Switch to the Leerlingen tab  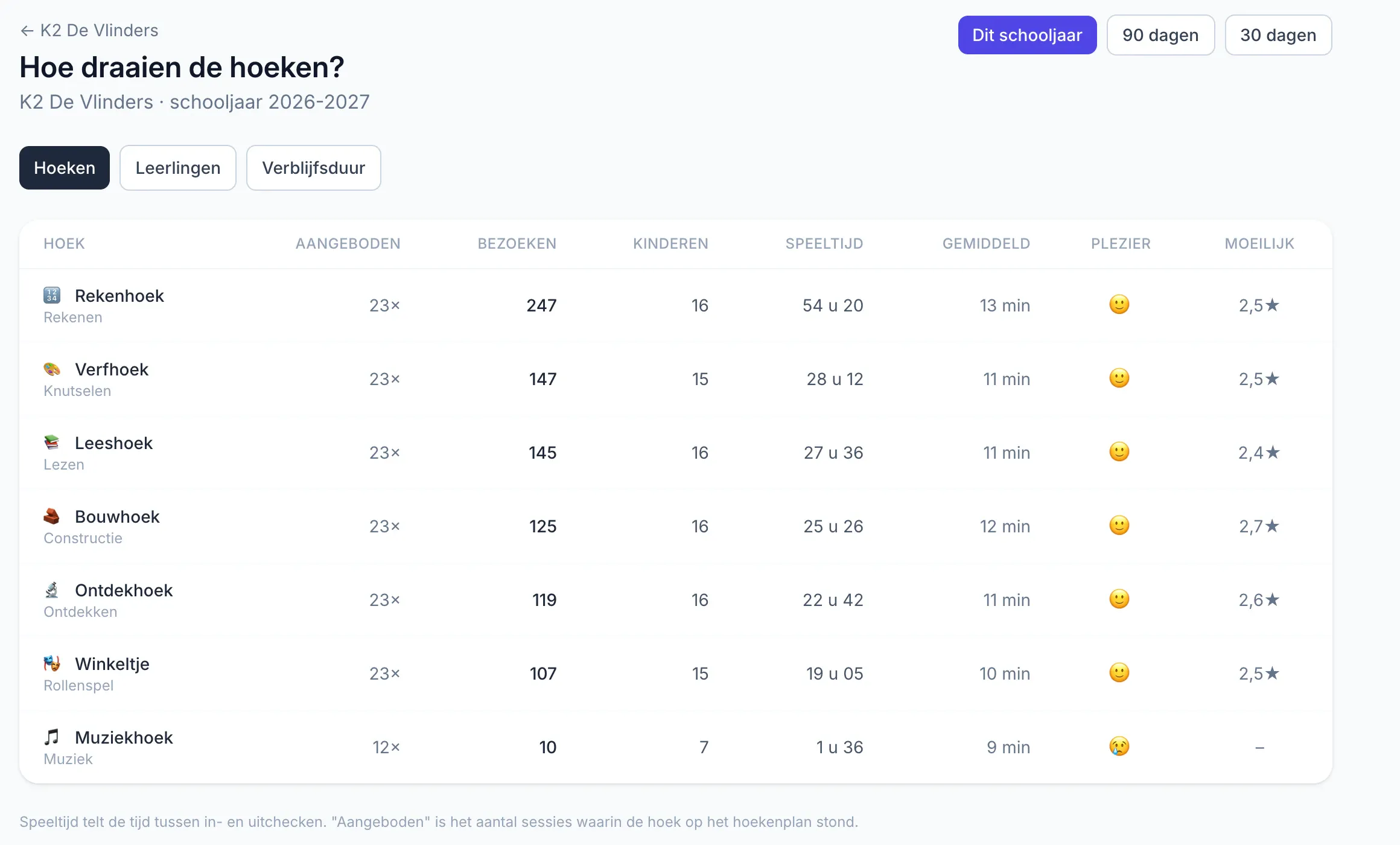(x=178, y=168)
